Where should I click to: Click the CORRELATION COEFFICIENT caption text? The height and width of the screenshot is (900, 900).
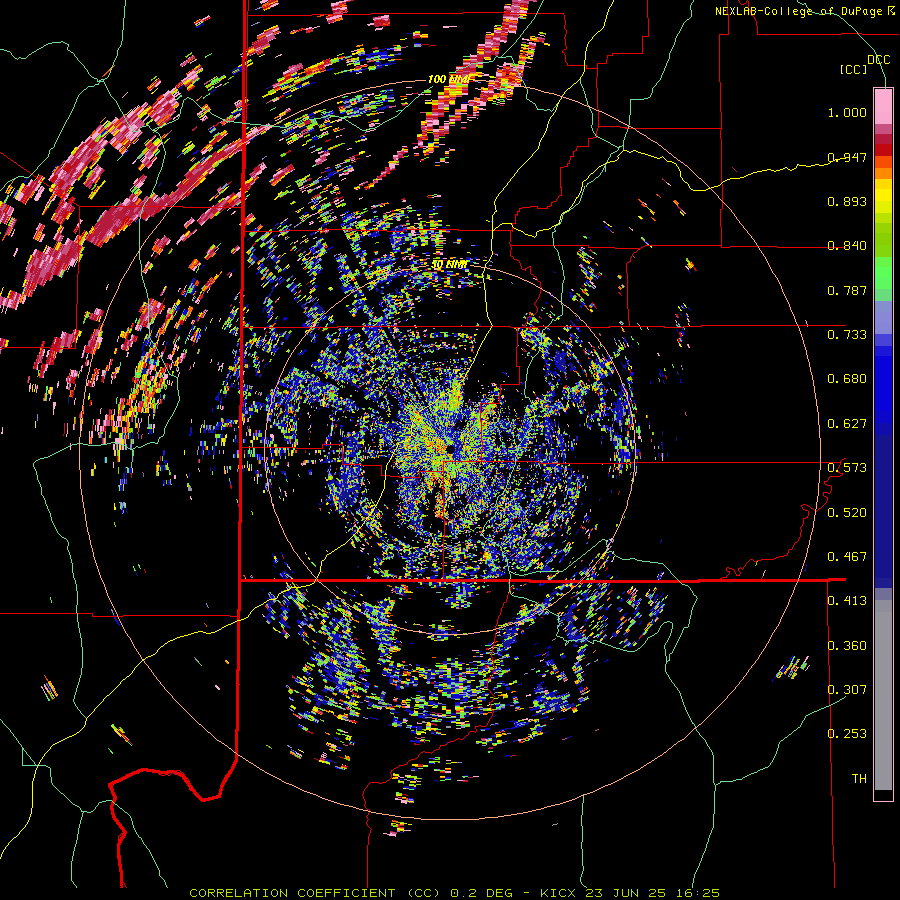click(292, 893)
